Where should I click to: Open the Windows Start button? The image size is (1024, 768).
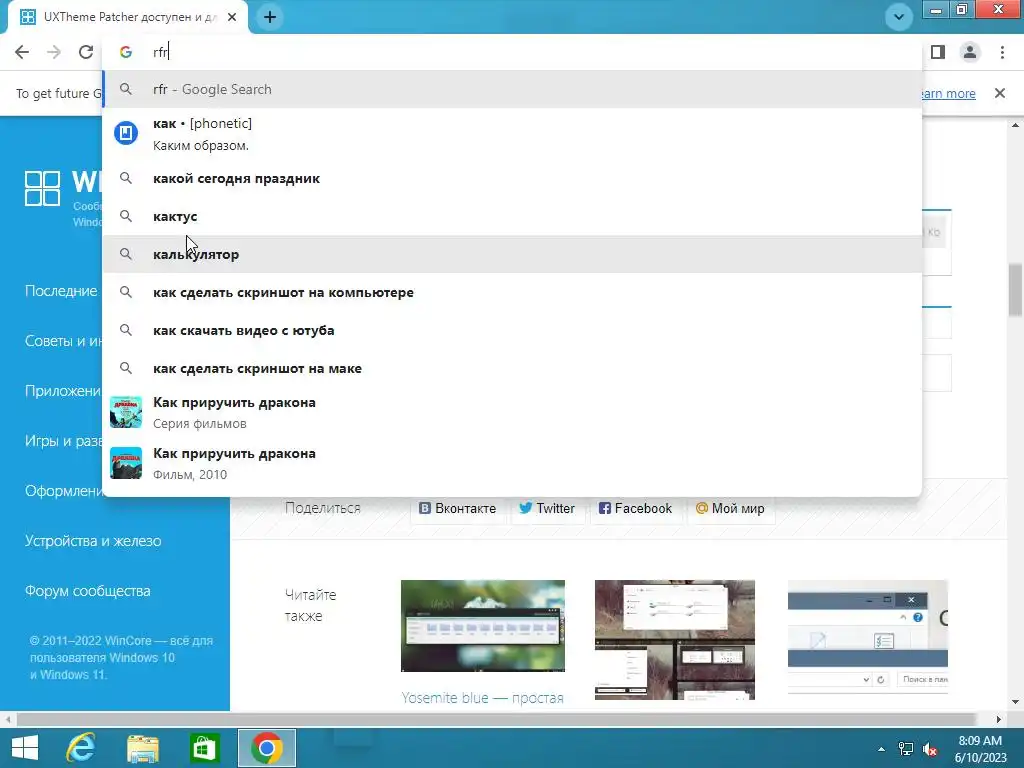25,748
